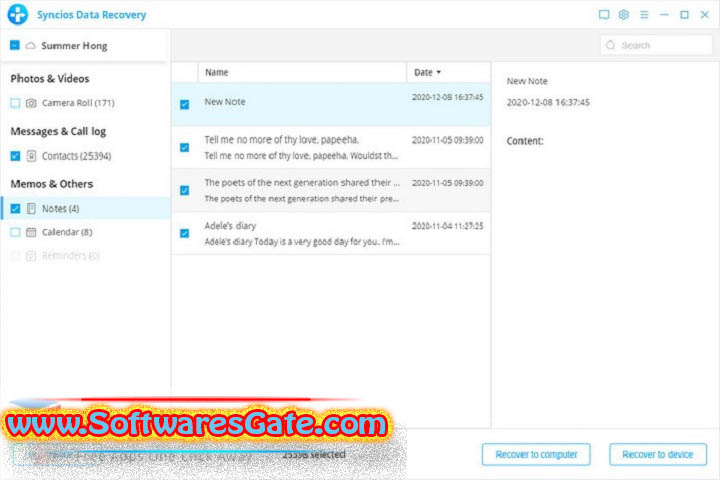720x480 pixels.
Task: Toggle the Summer Hong account checkbox
Action: 15,45
